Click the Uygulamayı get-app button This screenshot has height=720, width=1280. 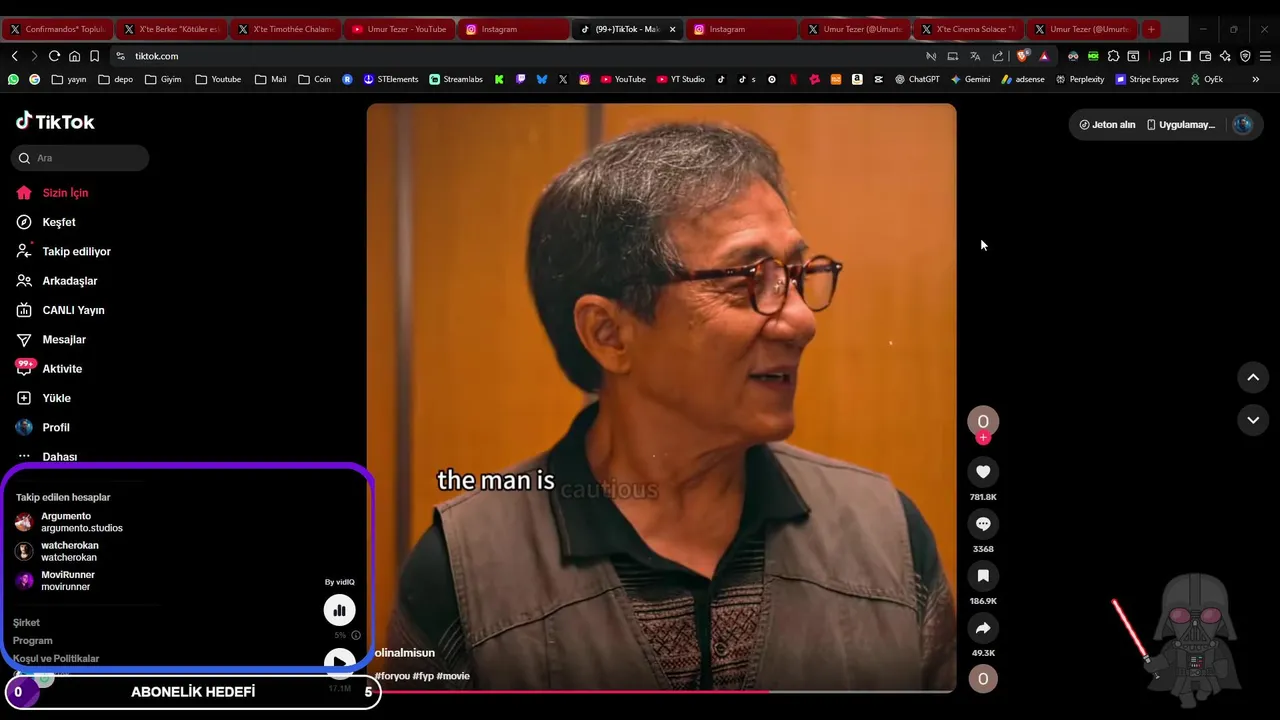click(1181, 125)
